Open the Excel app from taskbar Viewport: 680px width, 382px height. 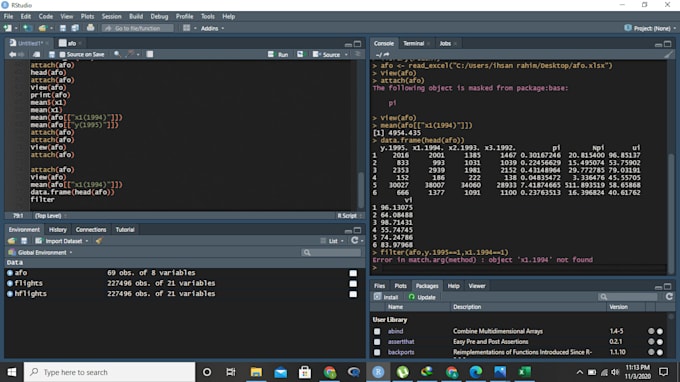click(525, 372)
